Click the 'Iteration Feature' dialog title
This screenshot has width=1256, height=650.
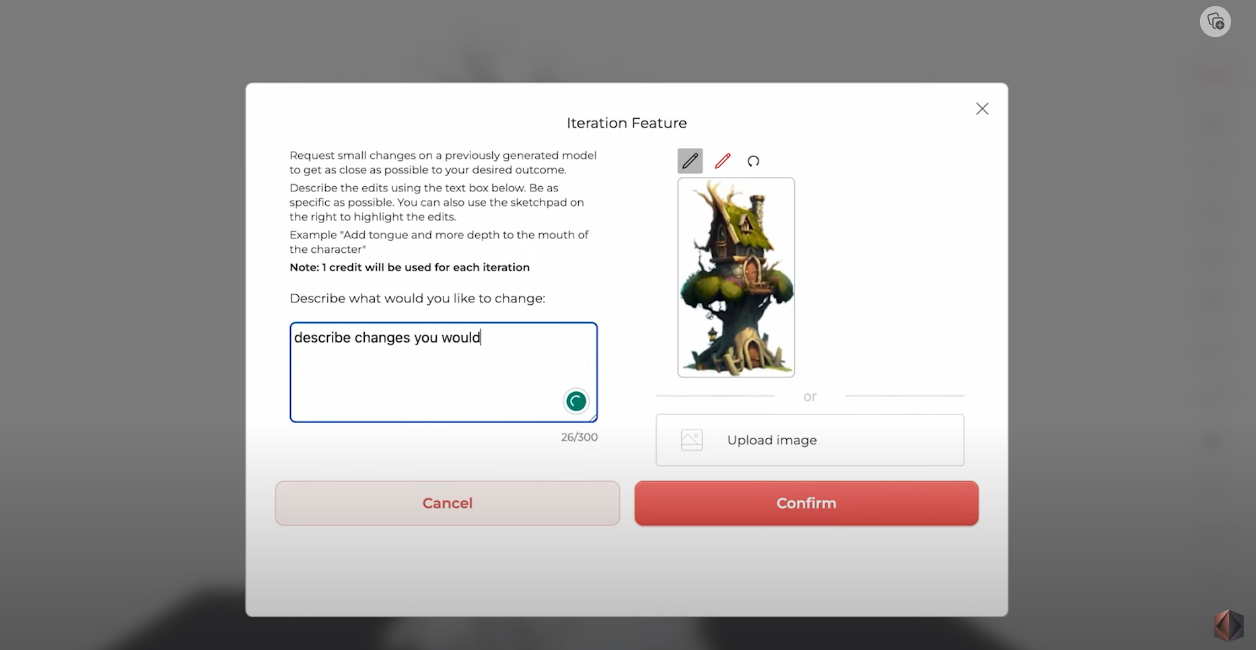[x=627, y=123]
